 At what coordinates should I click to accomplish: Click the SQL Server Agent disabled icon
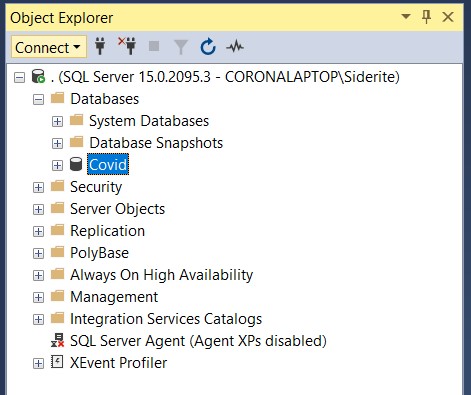pyautogui.click(x=57, y=340)
